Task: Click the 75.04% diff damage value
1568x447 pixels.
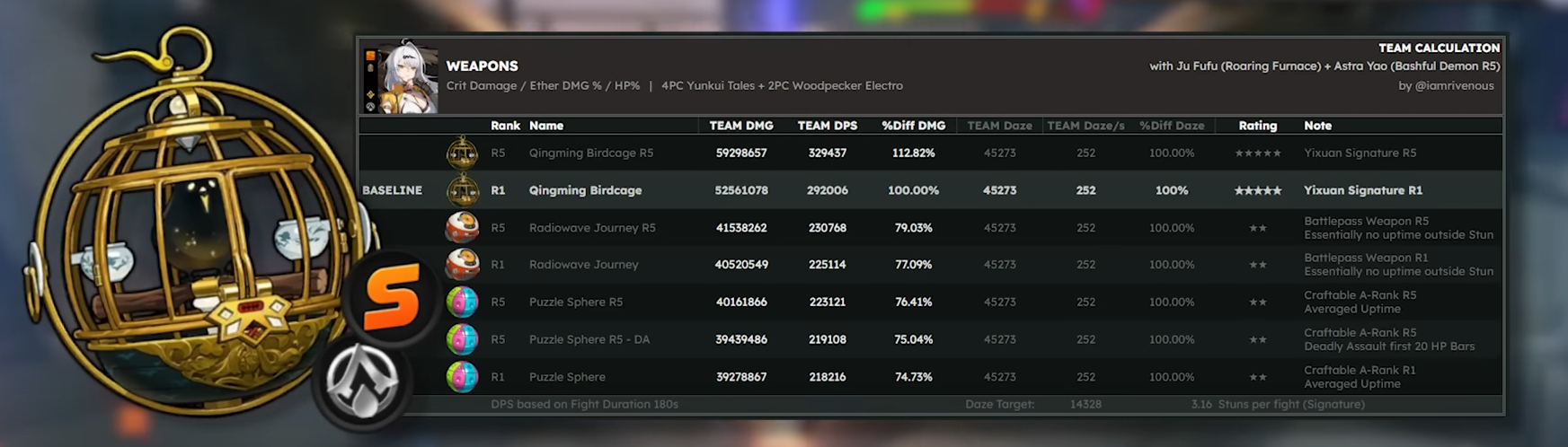Action: [913, 340]
